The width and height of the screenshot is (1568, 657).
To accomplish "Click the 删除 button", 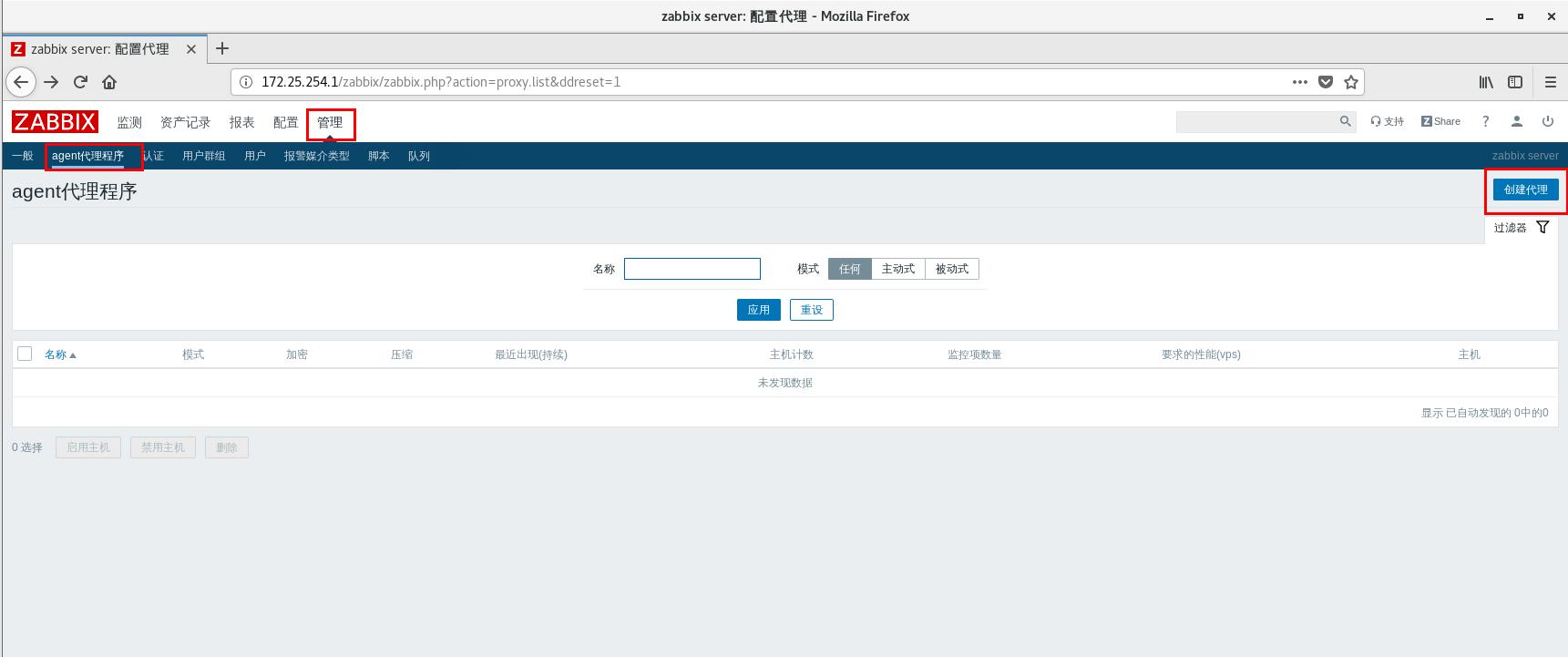I will 227,447.
